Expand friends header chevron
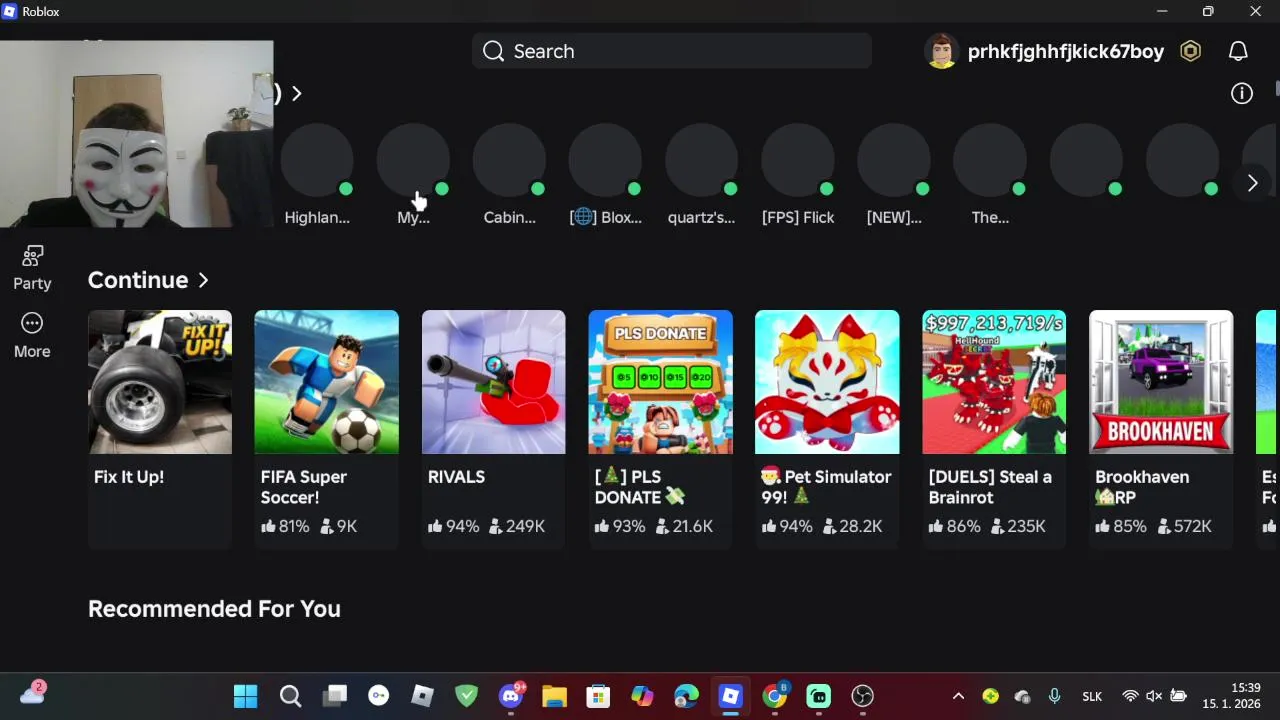The width and height of the screenshot is (1280, 720). click(296, 93)
